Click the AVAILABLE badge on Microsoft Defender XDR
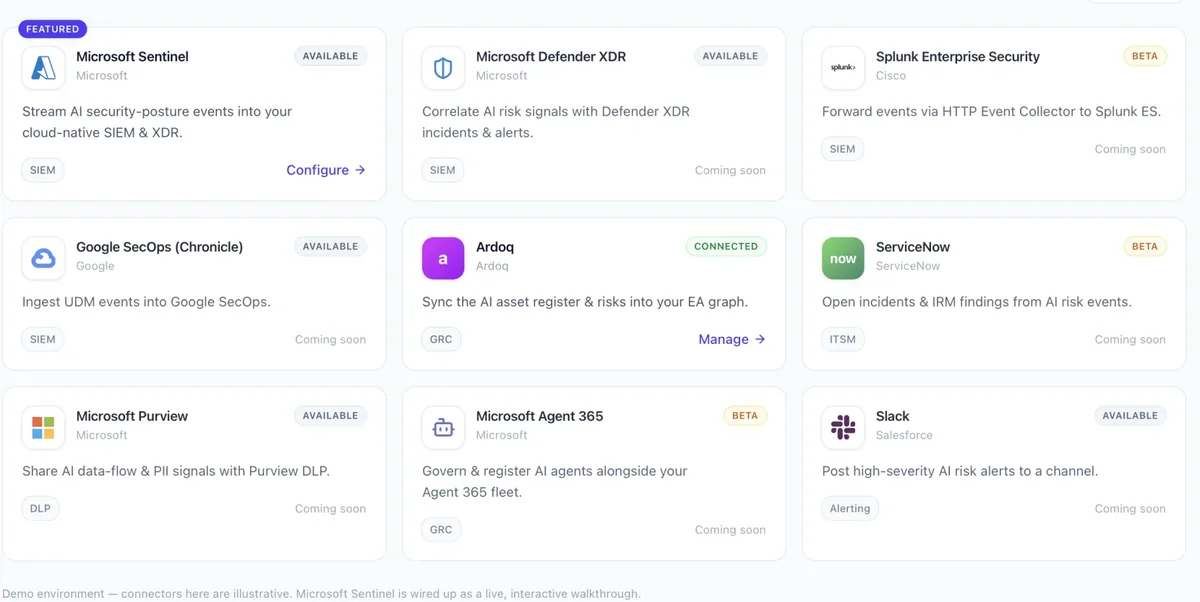 730,56
